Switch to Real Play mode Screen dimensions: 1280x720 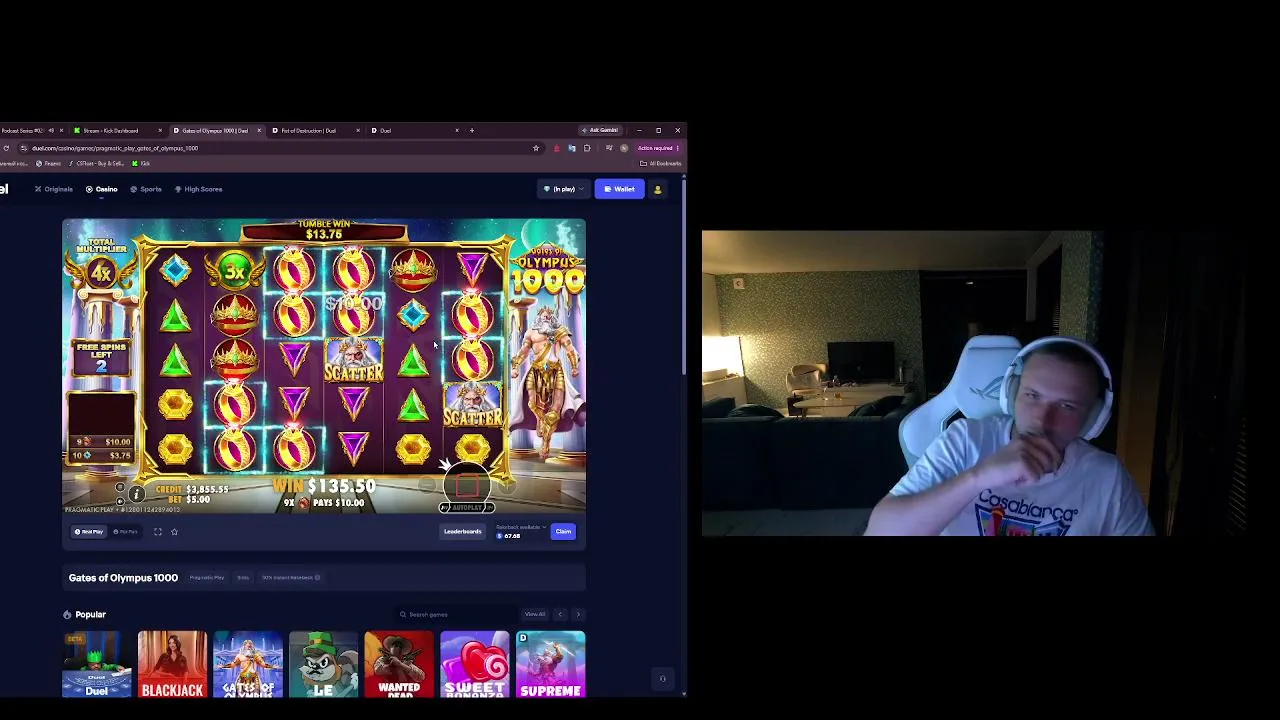[89, 532]
